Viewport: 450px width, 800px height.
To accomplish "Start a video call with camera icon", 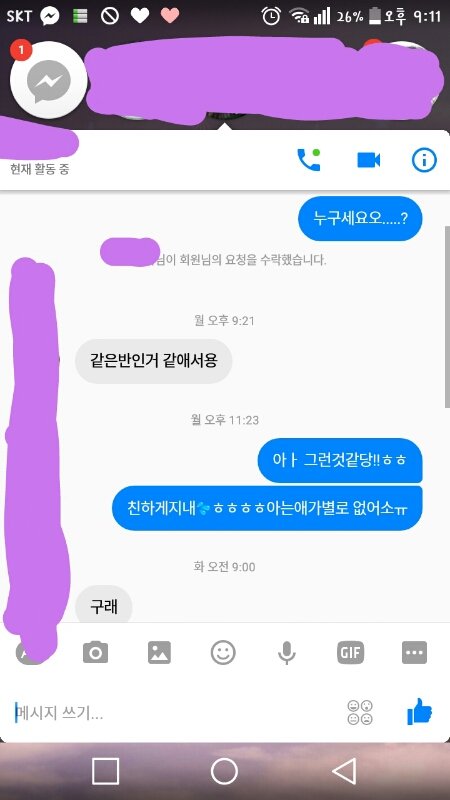I will (368, 160).
